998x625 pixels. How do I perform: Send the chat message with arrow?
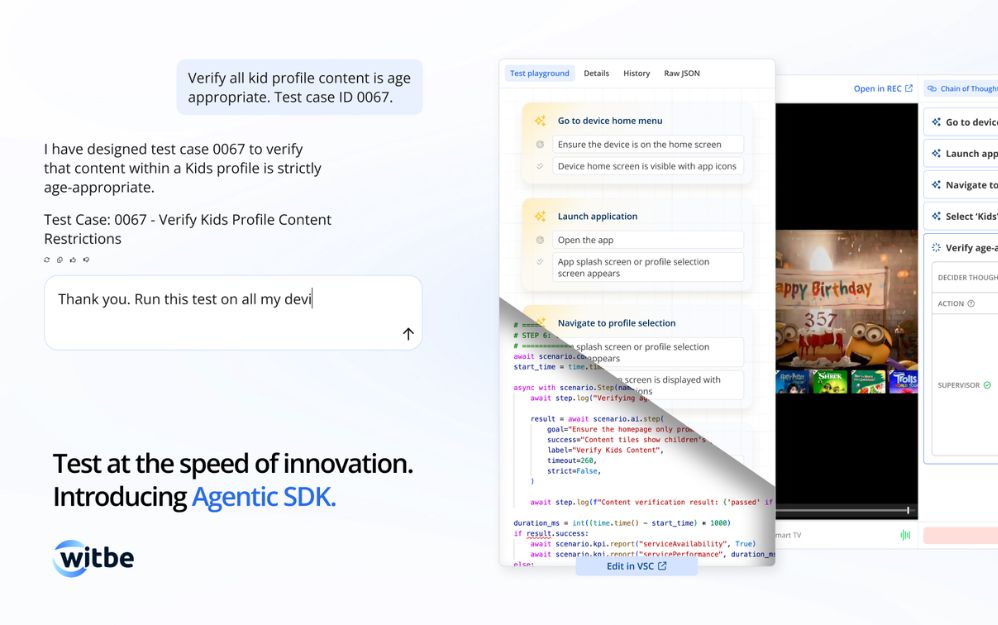tap(408, 334)
